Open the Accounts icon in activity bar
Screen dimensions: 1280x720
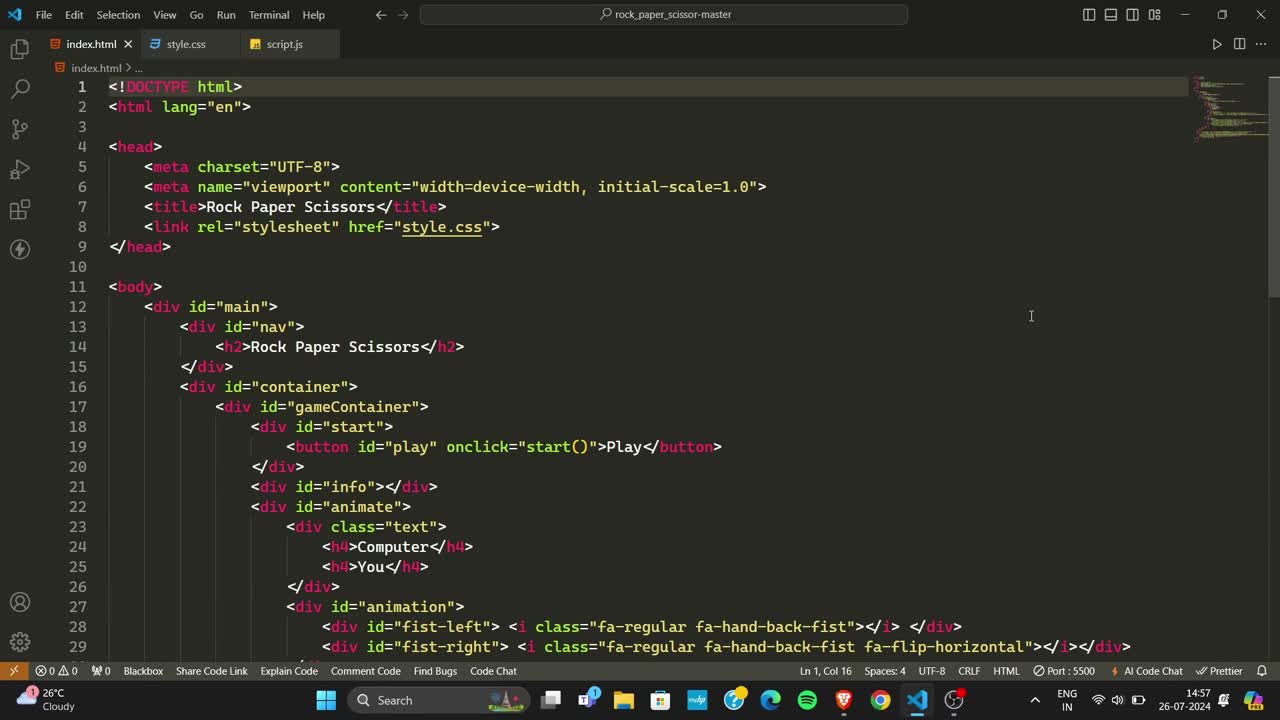20,603
